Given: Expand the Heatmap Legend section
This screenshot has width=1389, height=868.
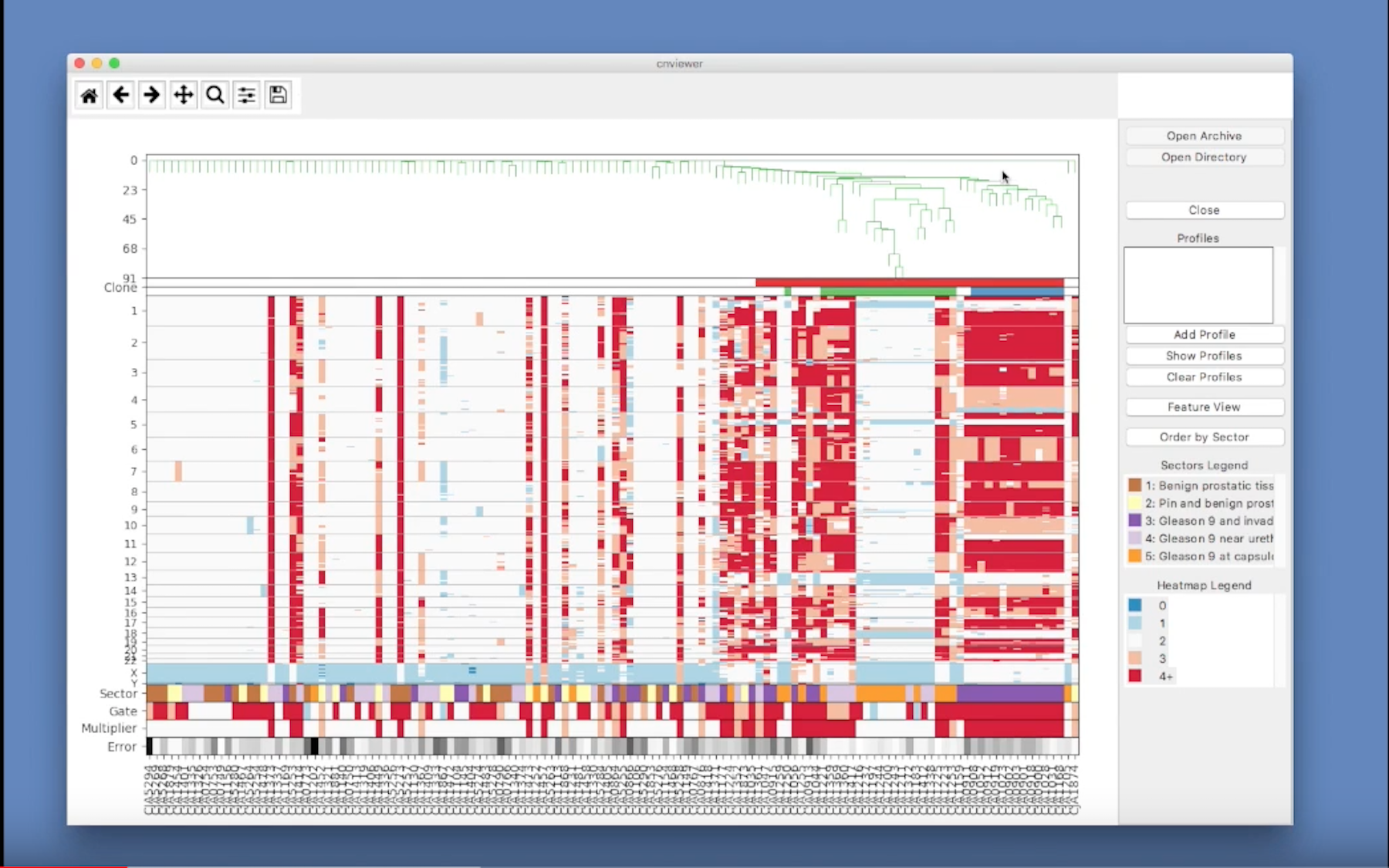Looking at the screenshot, I should pyautogui.click(x=1205, y=585).
